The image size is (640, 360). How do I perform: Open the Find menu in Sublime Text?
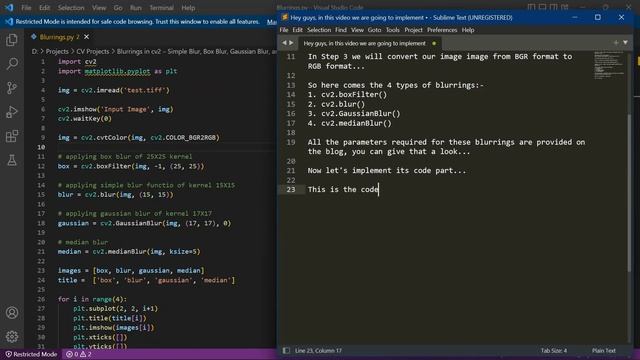(x=341, y=30)
